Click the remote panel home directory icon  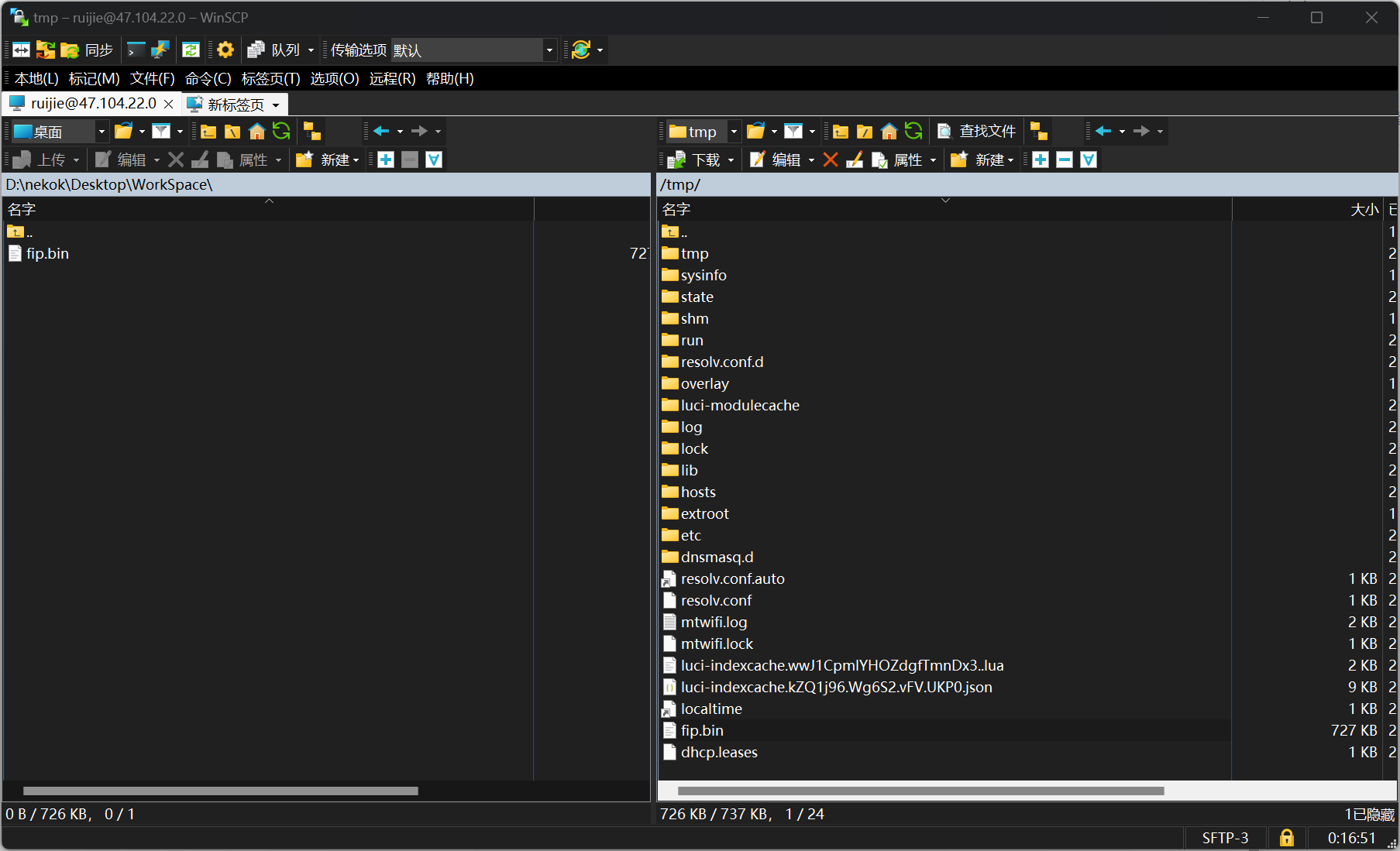point(889,132)
